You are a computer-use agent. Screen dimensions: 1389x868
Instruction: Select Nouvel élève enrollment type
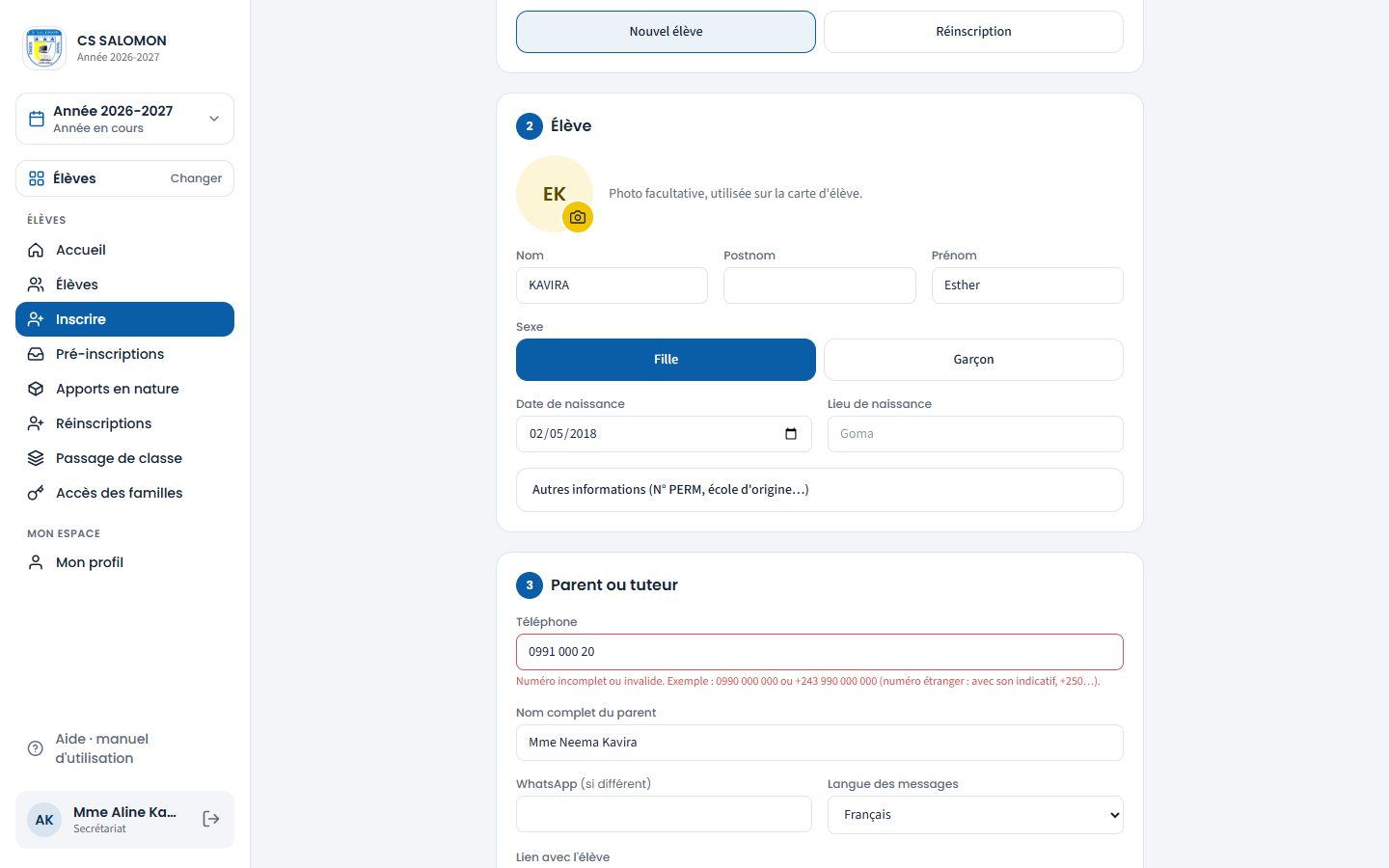click(x=666, y=32)
